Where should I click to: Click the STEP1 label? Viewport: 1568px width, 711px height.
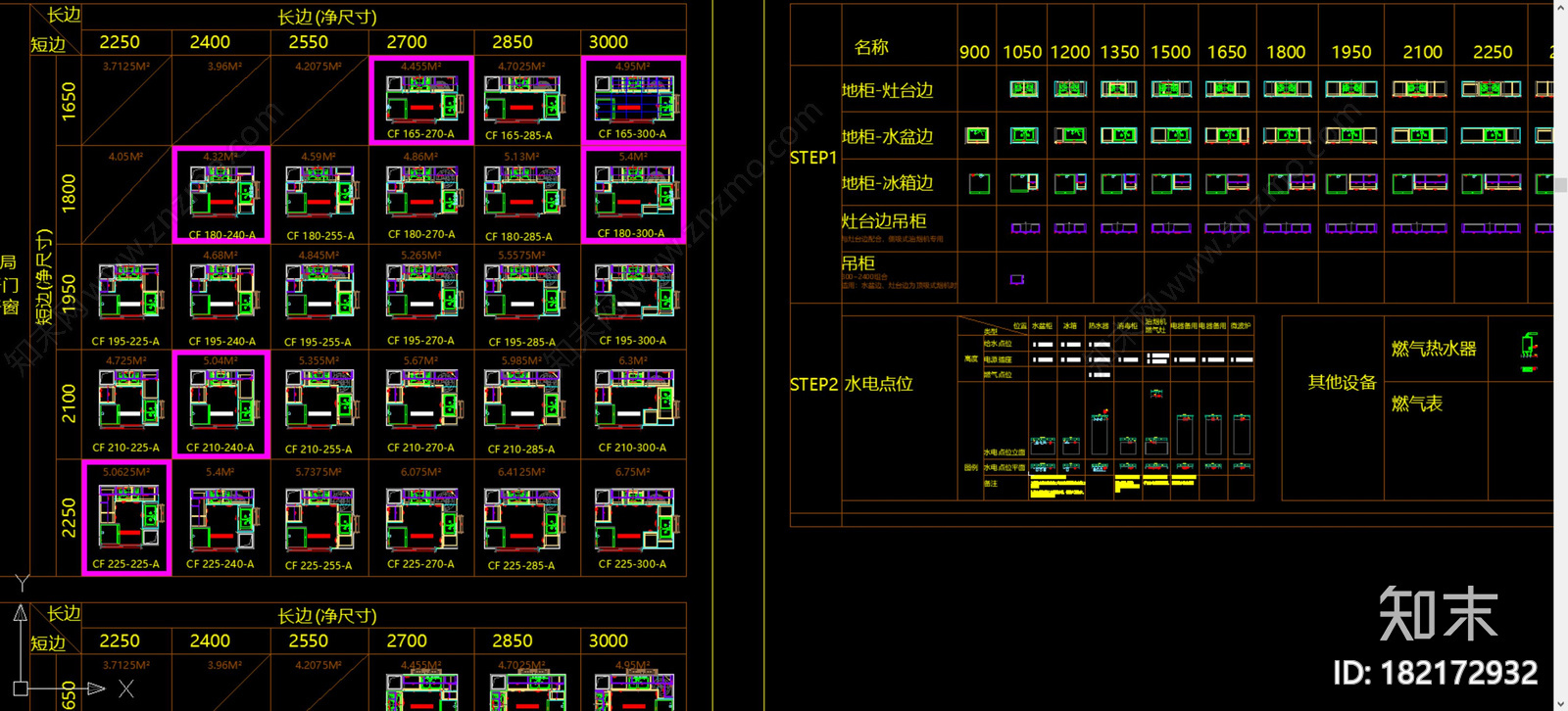(x=813, y=158)
